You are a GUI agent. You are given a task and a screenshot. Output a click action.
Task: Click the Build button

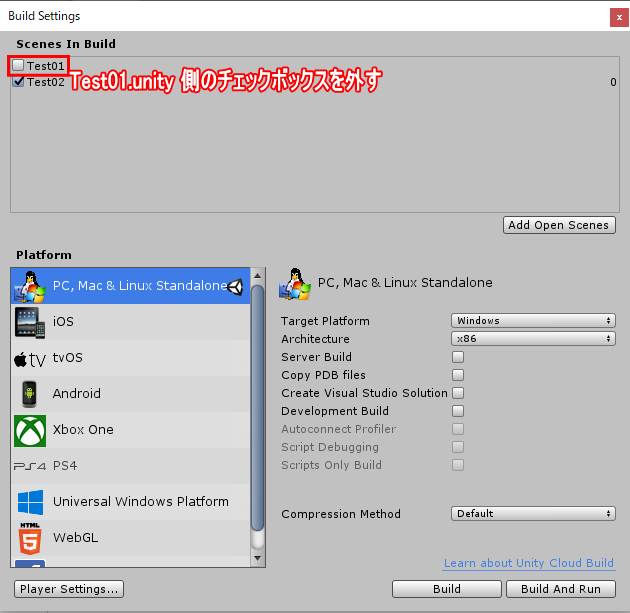coord(447,589)
